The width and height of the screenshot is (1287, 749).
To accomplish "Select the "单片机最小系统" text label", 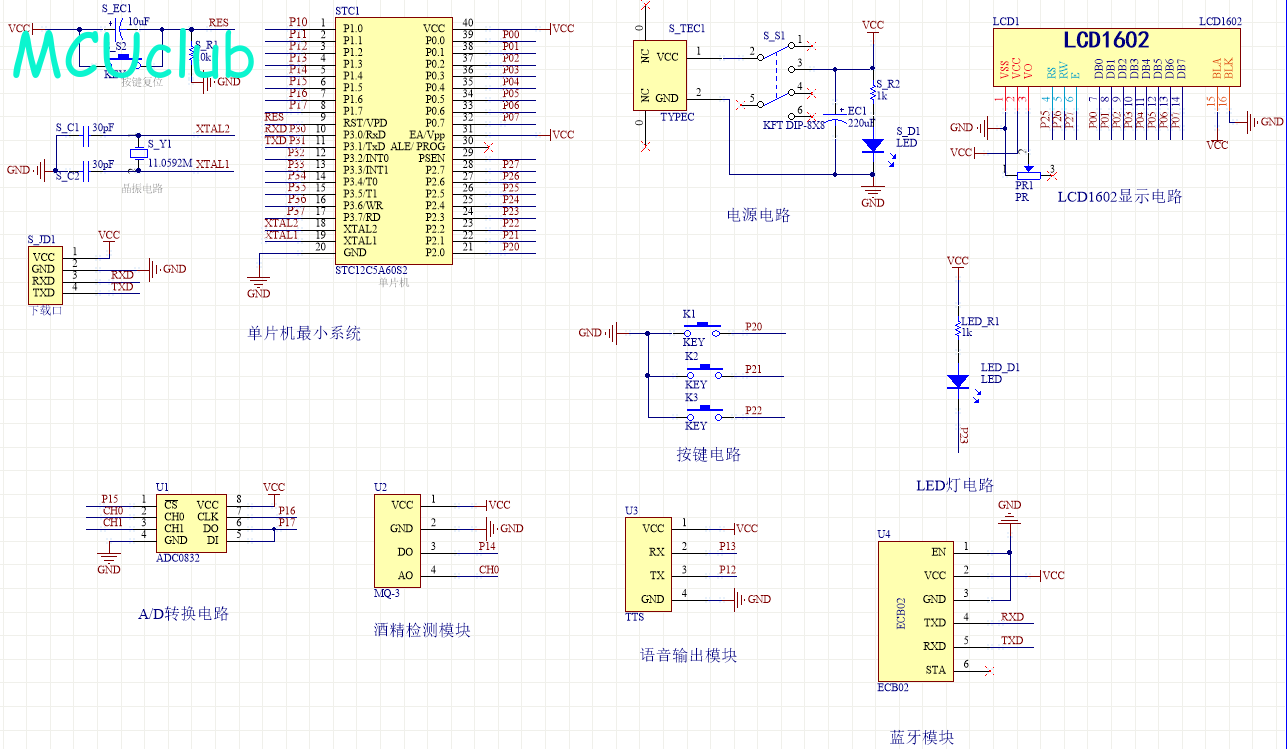I will pyautogui.click(x=304, y=333).
